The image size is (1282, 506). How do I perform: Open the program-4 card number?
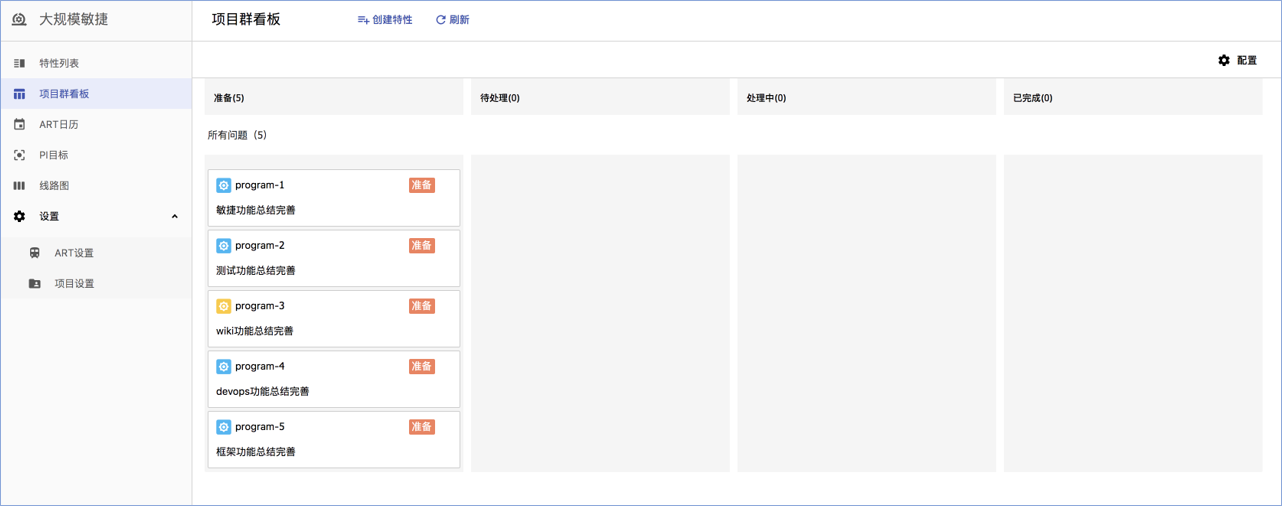click(x=260, y=367)
